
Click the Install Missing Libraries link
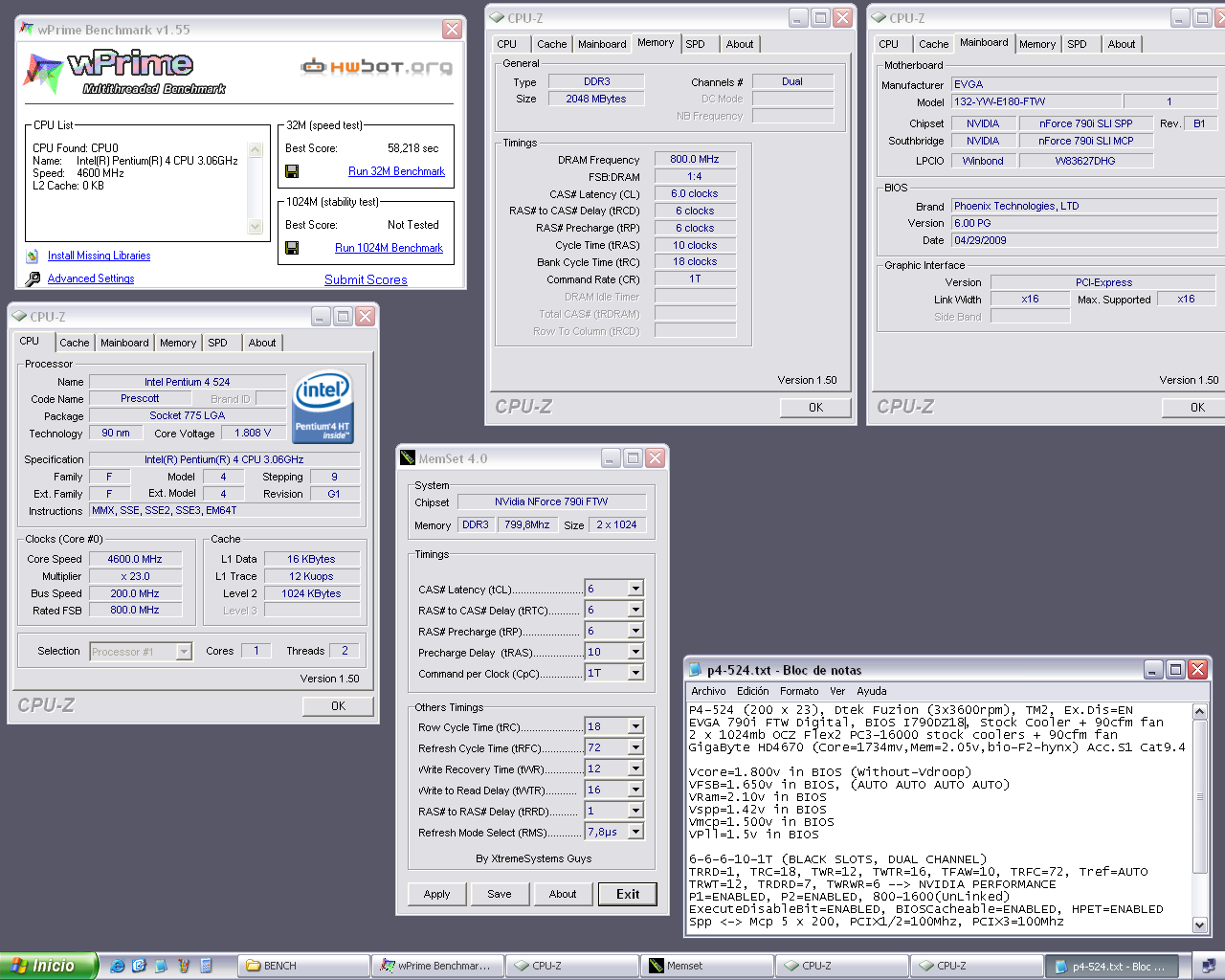point(99,256)
